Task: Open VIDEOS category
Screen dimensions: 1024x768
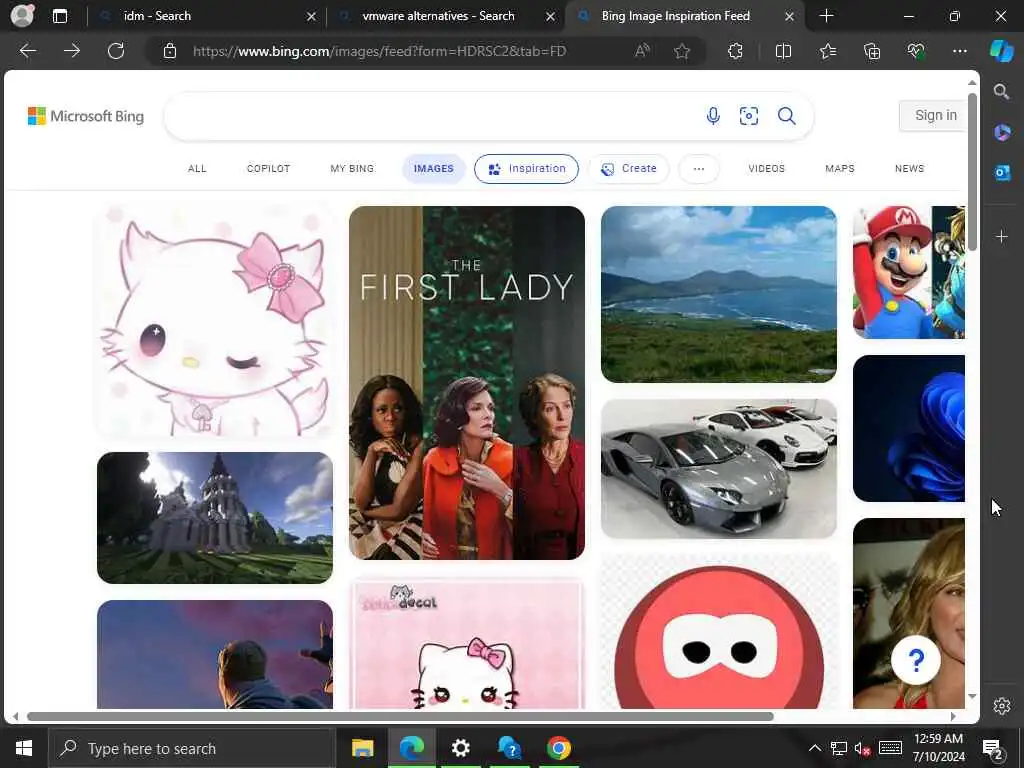Action: click(767, 168)
